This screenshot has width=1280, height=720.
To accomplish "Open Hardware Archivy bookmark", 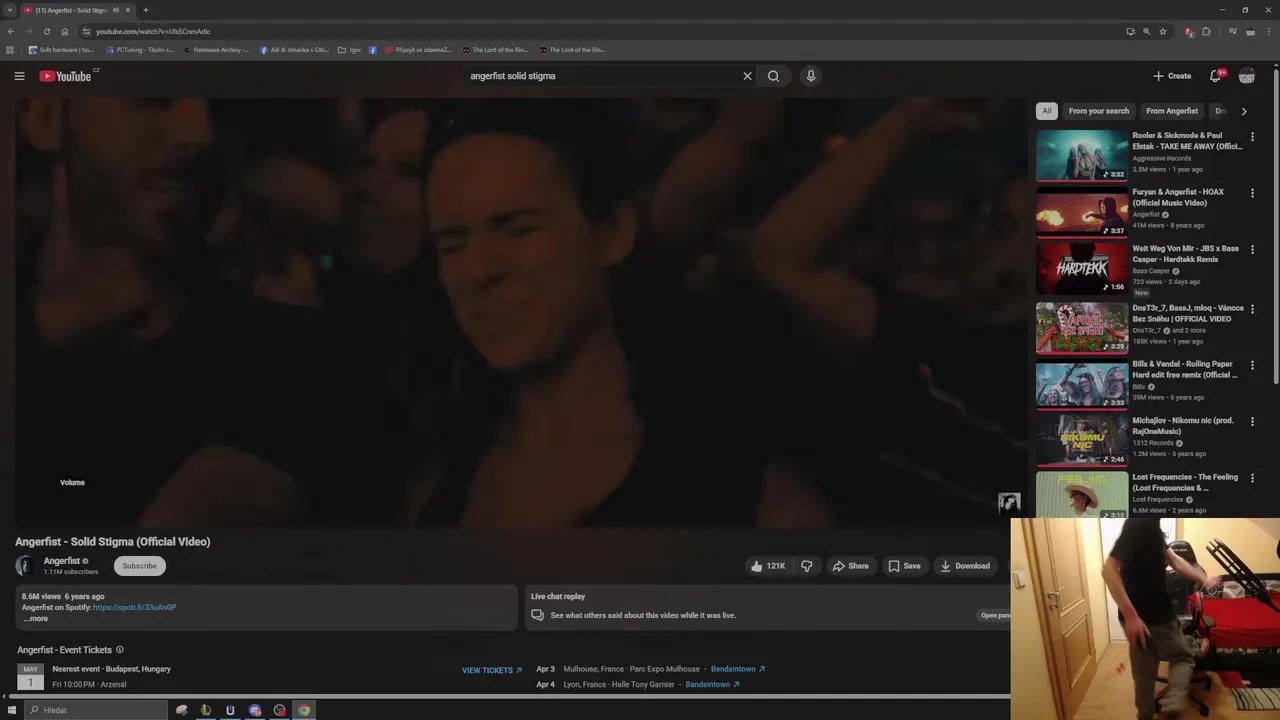I will [x=216, y=50].
